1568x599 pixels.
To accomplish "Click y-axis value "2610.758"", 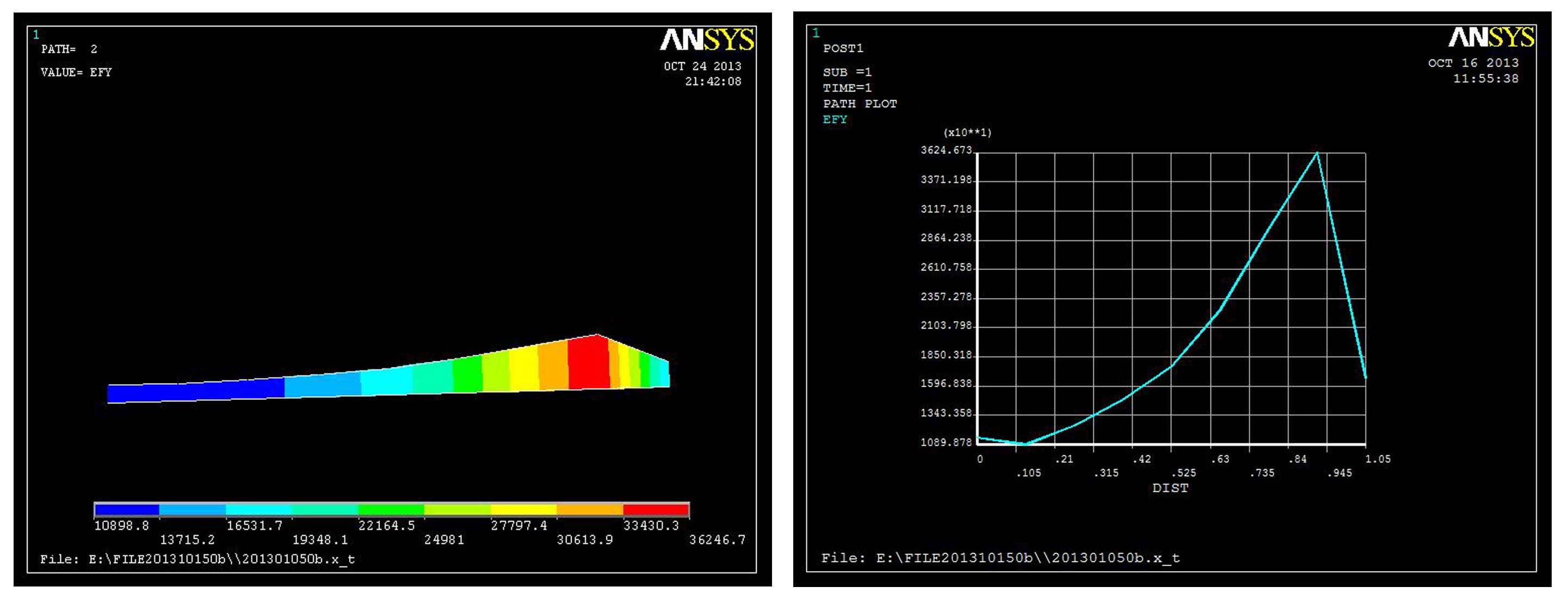I will point(947,267).
